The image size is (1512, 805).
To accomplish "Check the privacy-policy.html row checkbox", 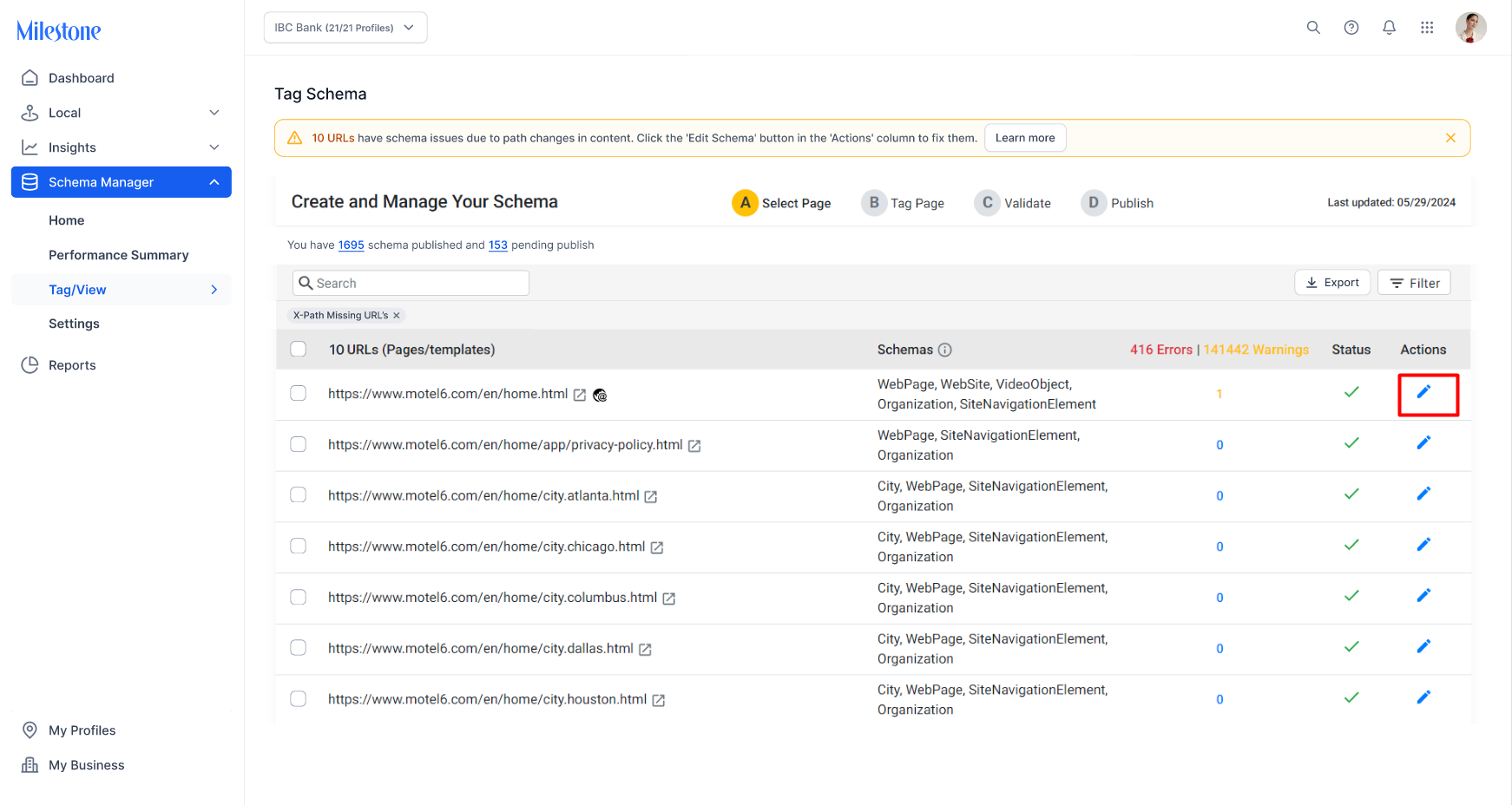I will (299, 444).
